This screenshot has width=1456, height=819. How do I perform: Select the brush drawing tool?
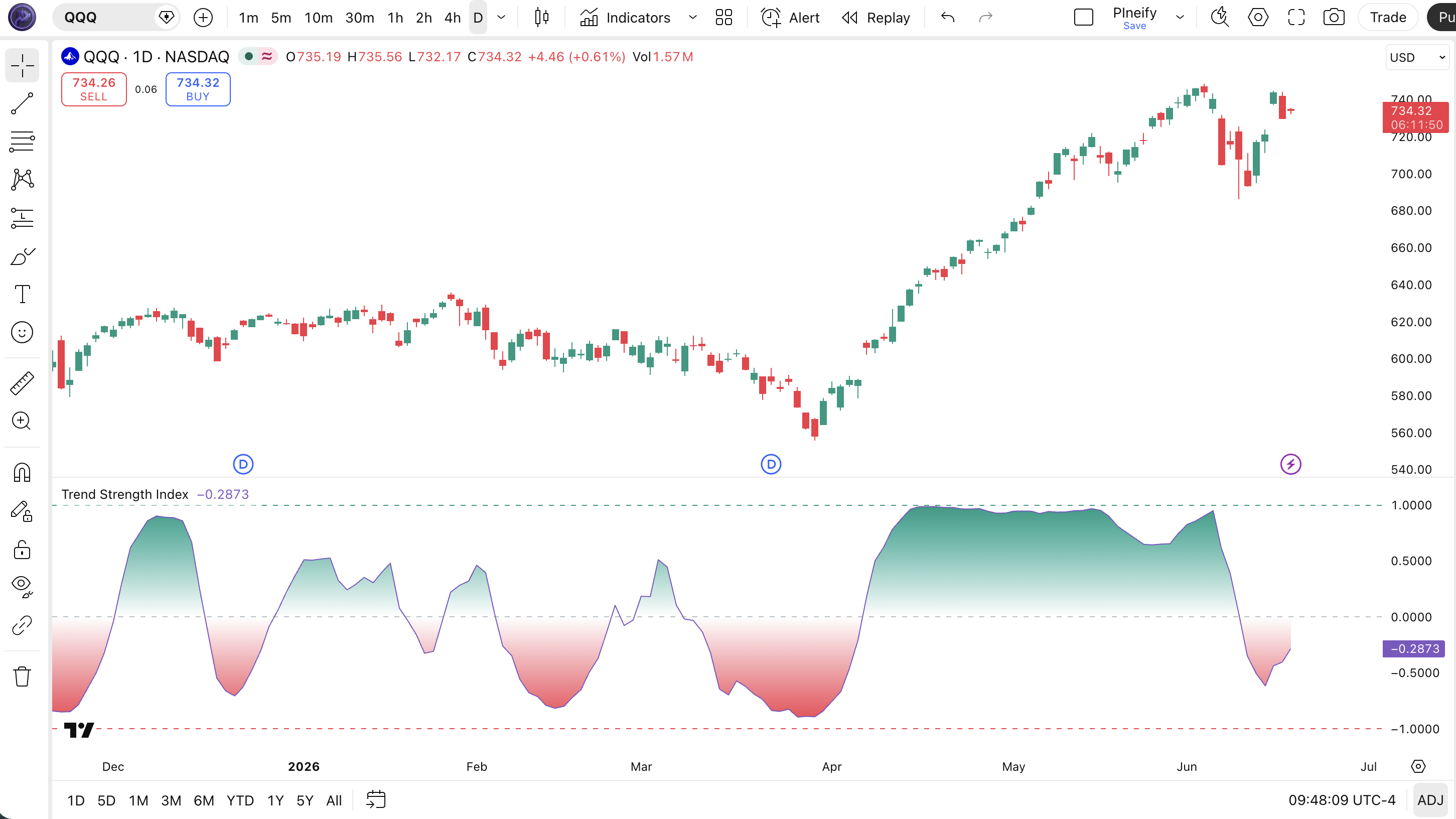(x=22, y=256)
